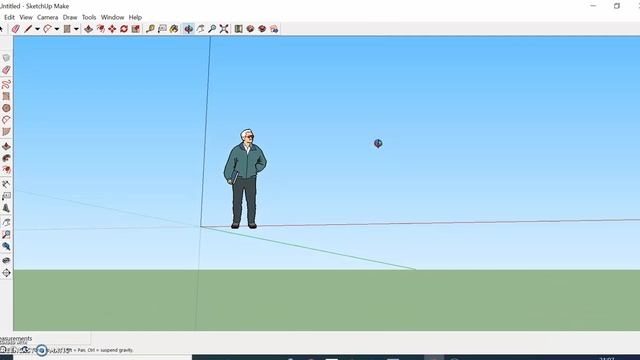The image size is (640, 360).
Task: Restore down the SketchUp window
Action: 617,6
